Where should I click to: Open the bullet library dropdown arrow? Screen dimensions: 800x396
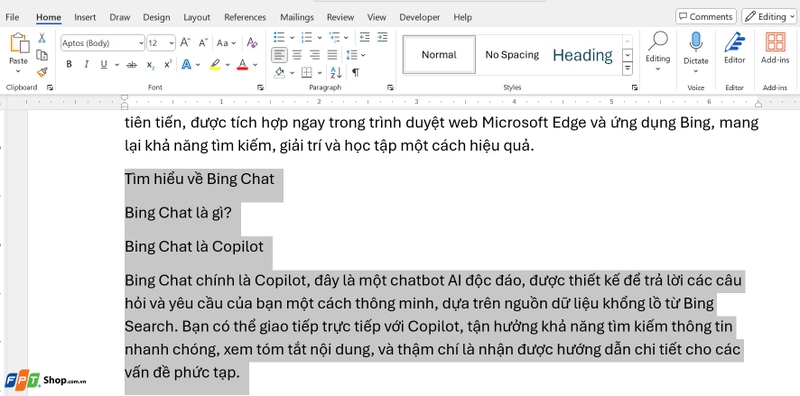coord(292,37)
